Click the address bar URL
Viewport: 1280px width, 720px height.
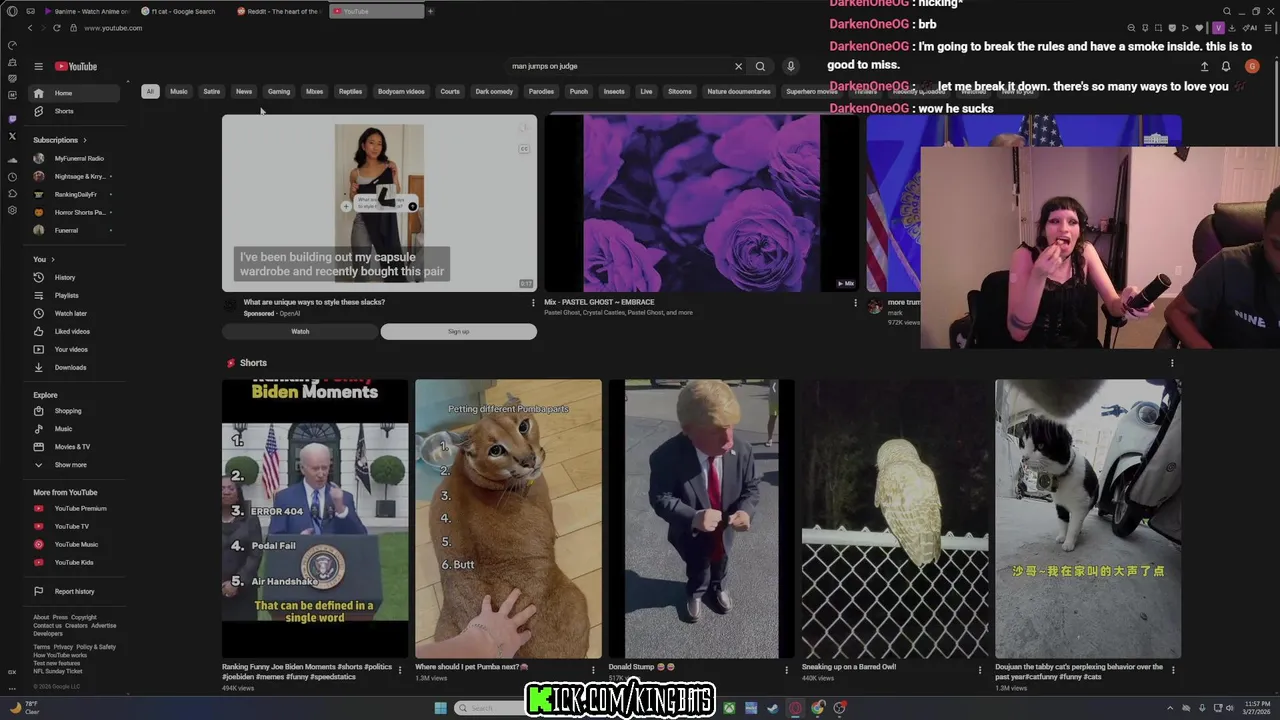pos(113,28)
